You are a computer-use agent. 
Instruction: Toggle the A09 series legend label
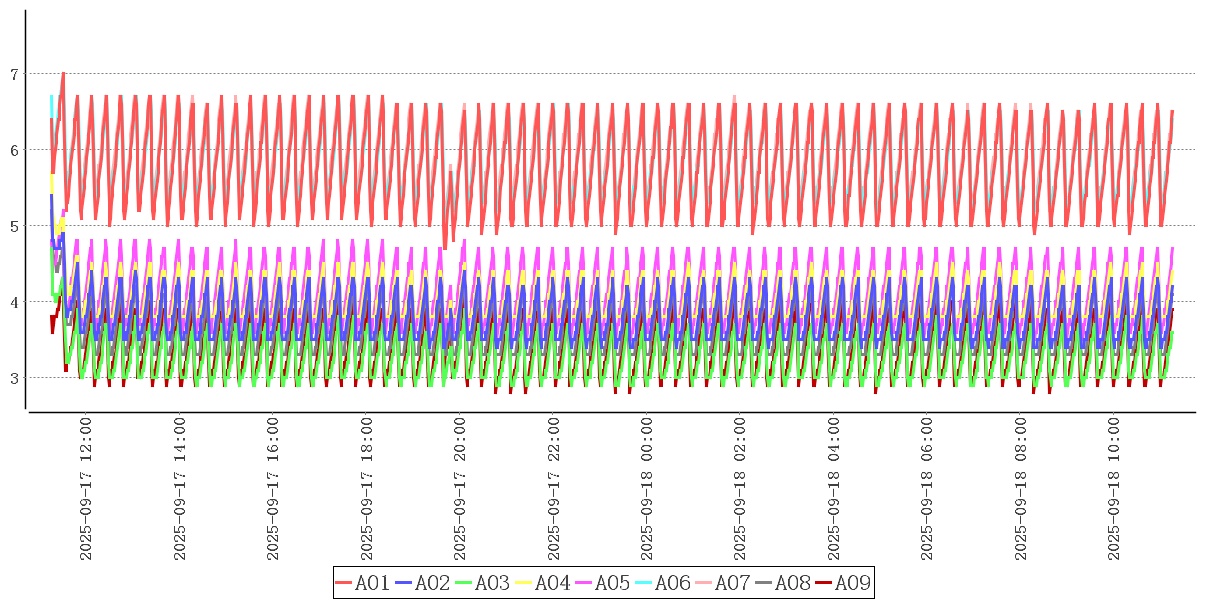852,583
